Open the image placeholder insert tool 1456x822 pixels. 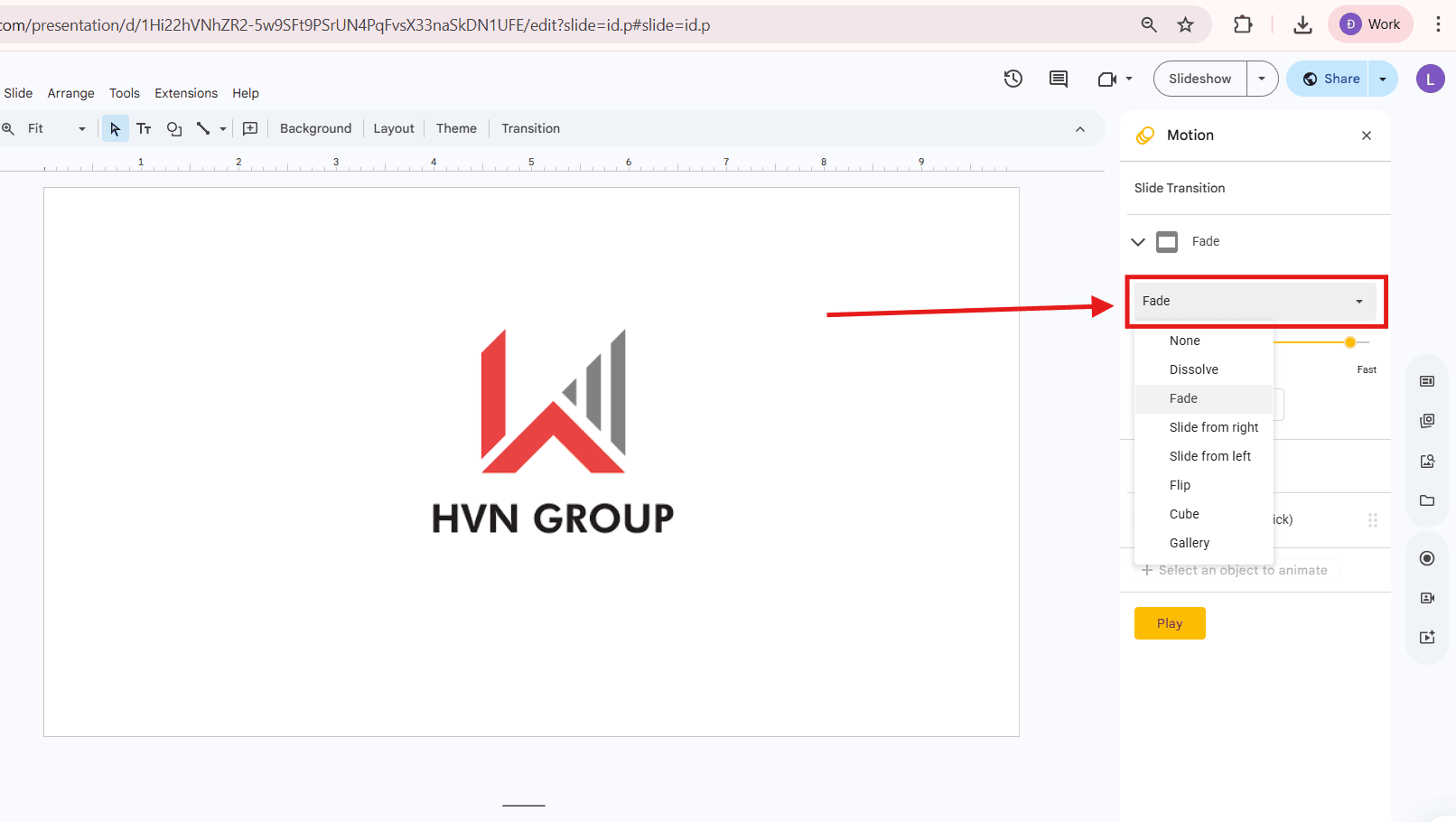pyautogui.click(x=250, y=128)
